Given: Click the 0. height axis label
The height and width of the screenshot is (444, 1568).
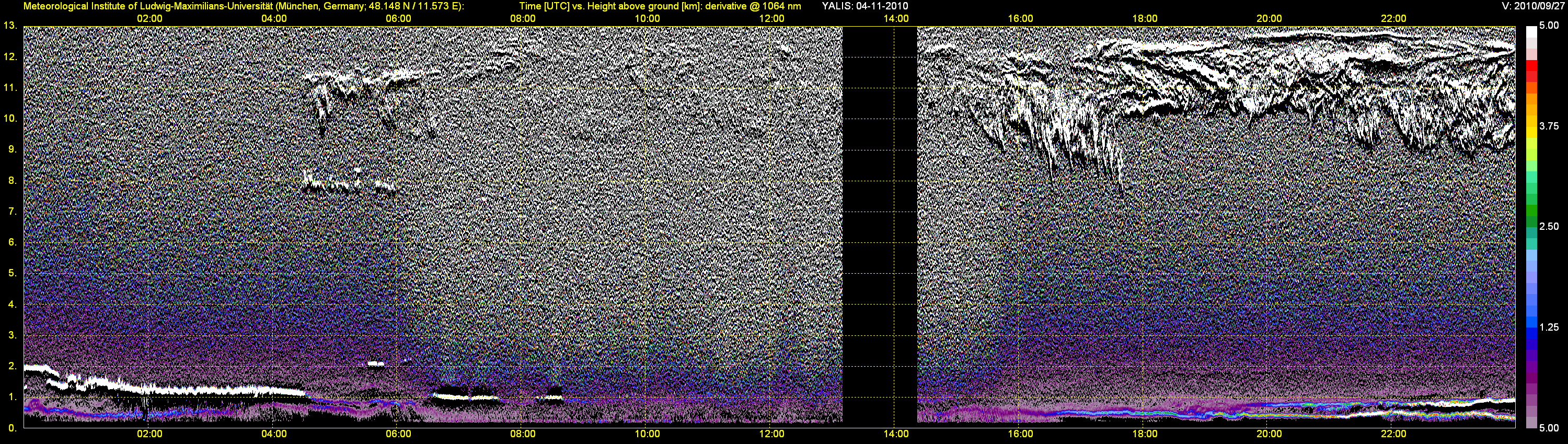Looking at the screenshot, I should [x=12, y=428].
